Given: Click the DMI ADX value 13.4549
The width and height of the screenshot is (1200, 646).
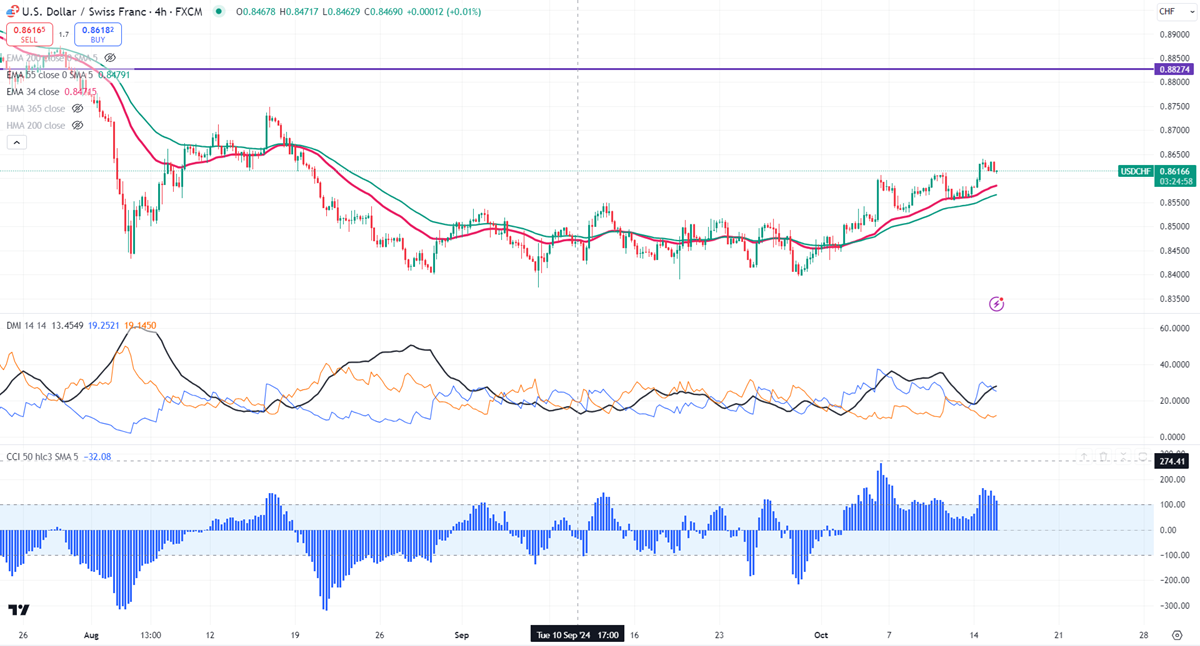Looking at the screenshot, I should [65, 325].
